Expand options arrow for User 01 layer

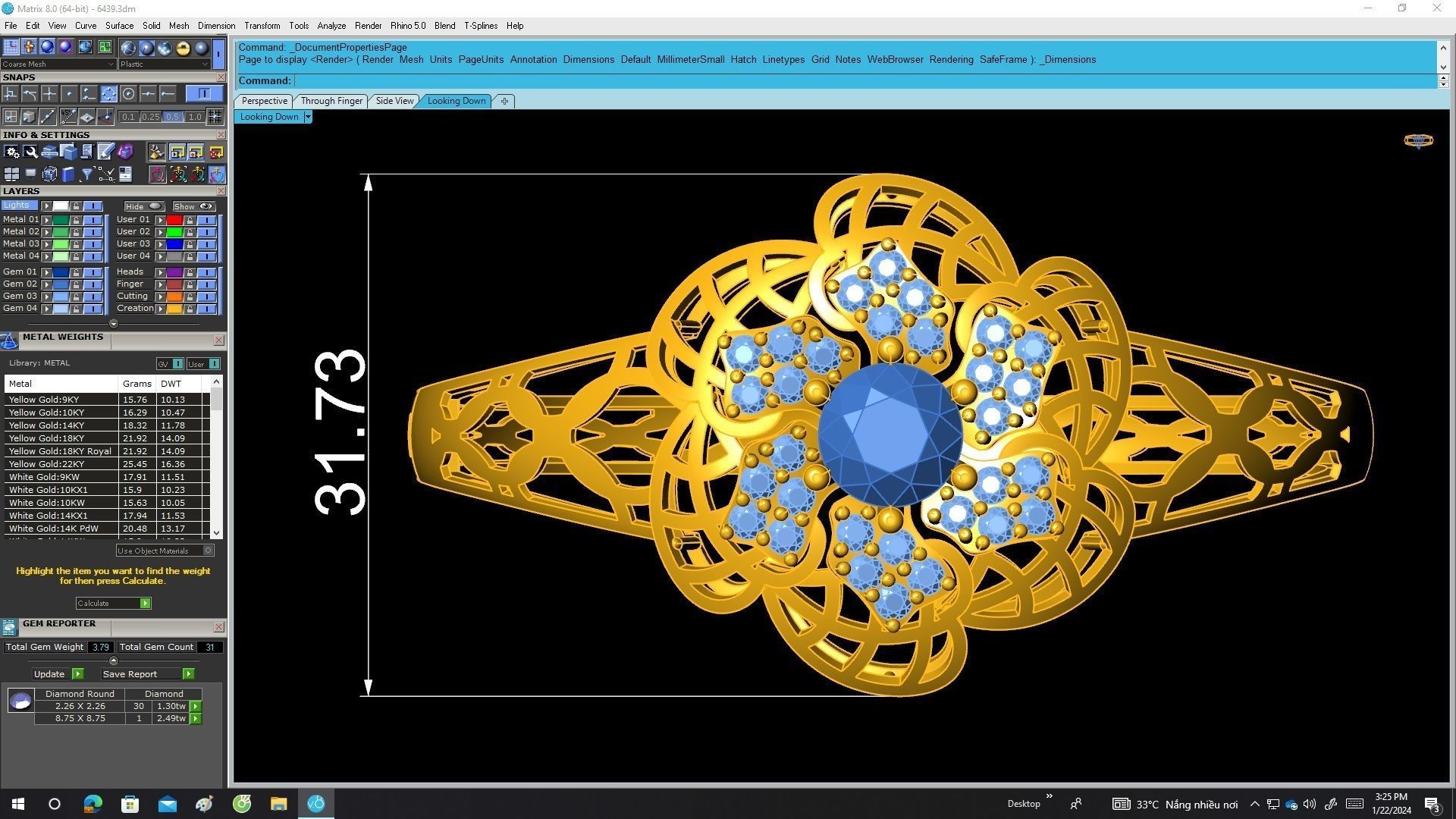tap(160, 220)
